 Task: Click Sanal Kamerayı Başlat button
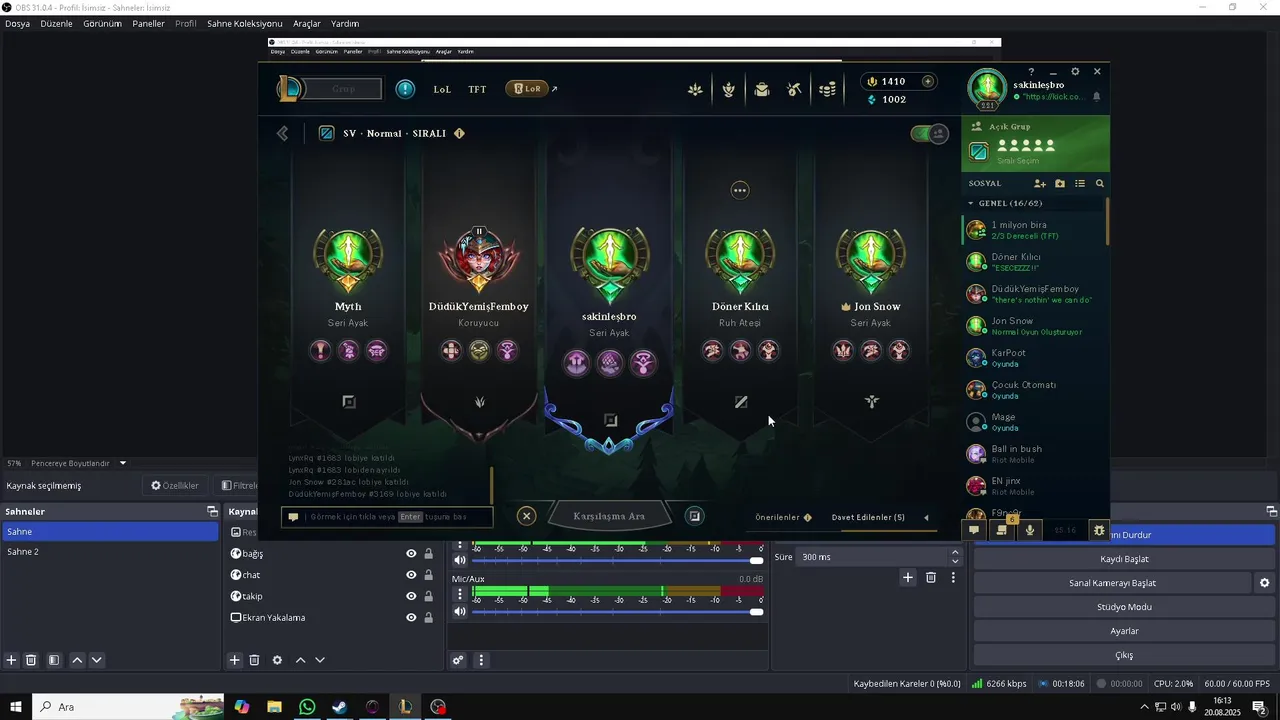(1112, 583)
